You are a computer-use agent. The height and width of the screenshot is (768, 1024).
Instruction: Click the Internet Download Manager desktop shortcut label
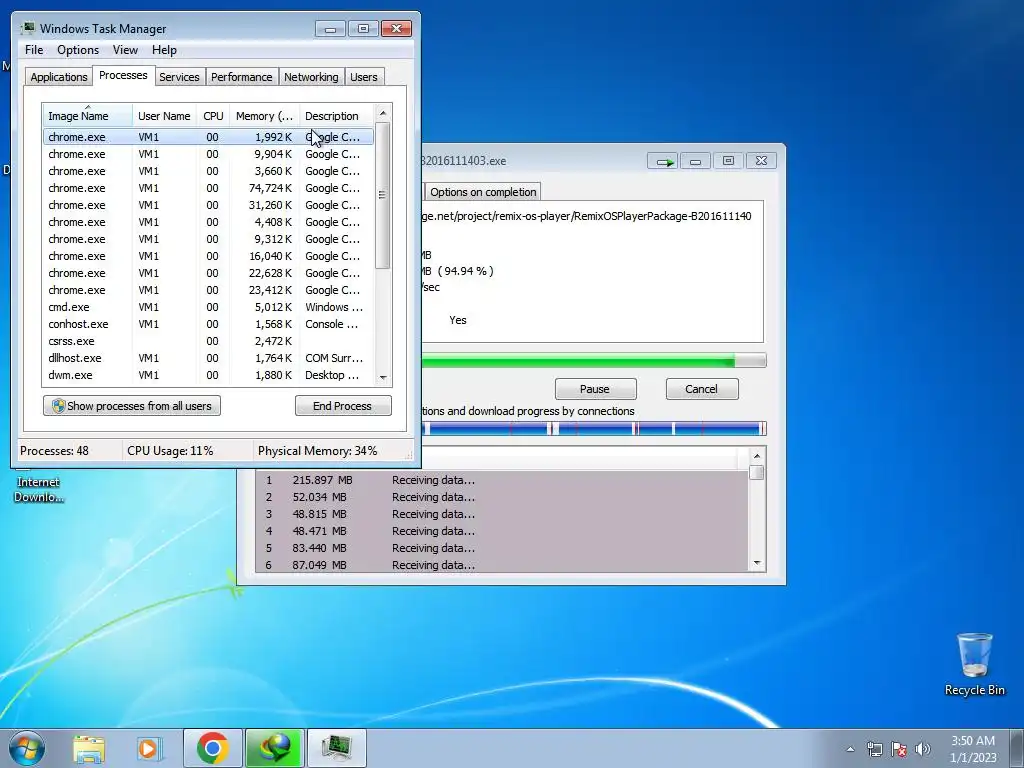click(x=39, y=489)
